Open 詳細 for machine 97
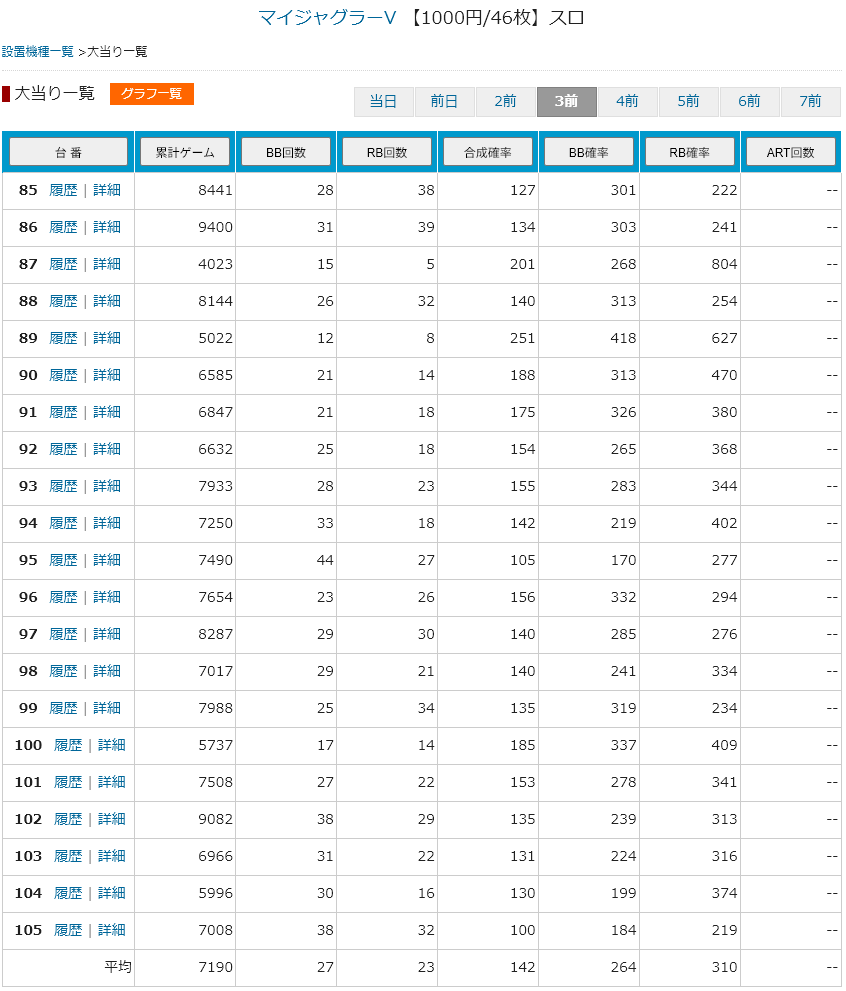The height and width of the screenshot is (991, 846). (x=107, y=634)
